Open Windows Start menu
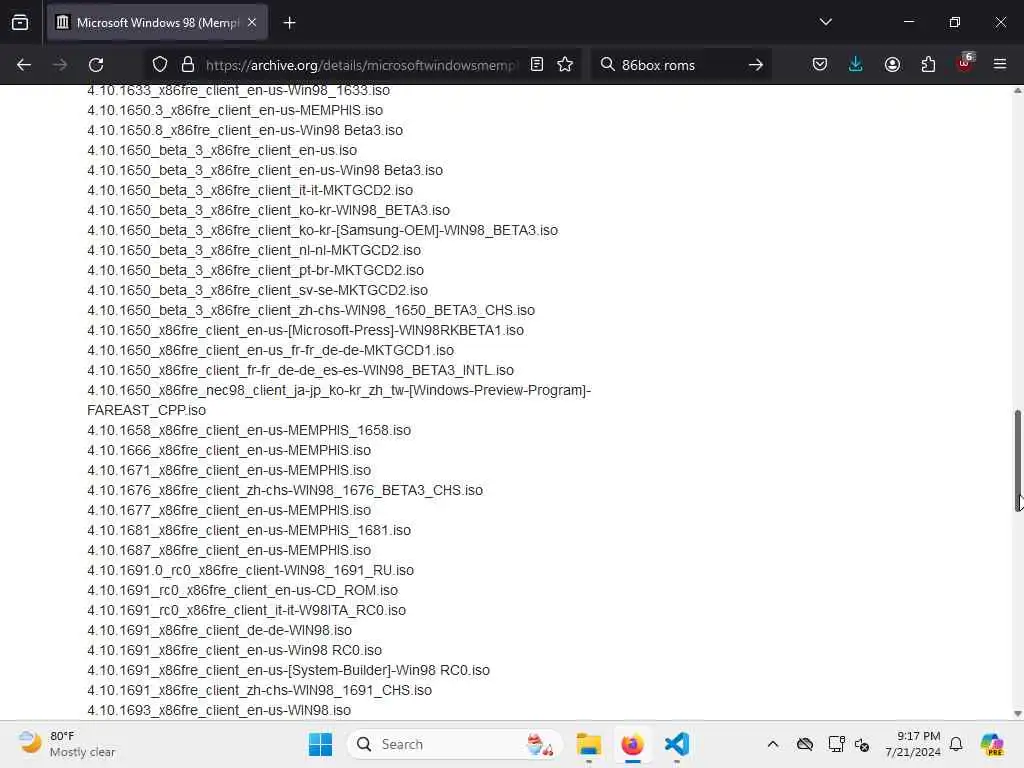This screenshot has height=768, width=1024. (x=320, y=744)
